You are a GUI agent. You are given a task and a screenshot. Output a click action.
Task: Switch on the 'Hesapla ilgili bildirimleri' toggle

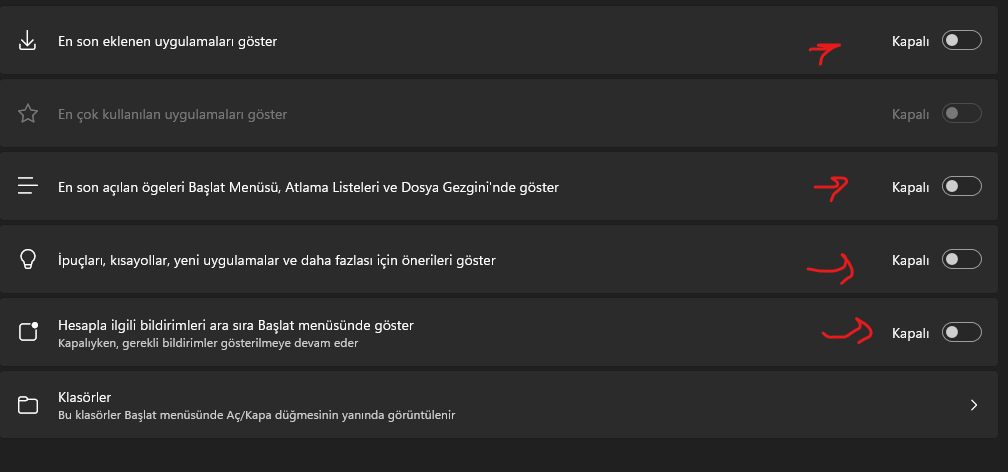pyautogui.click(x=961, y=332)
